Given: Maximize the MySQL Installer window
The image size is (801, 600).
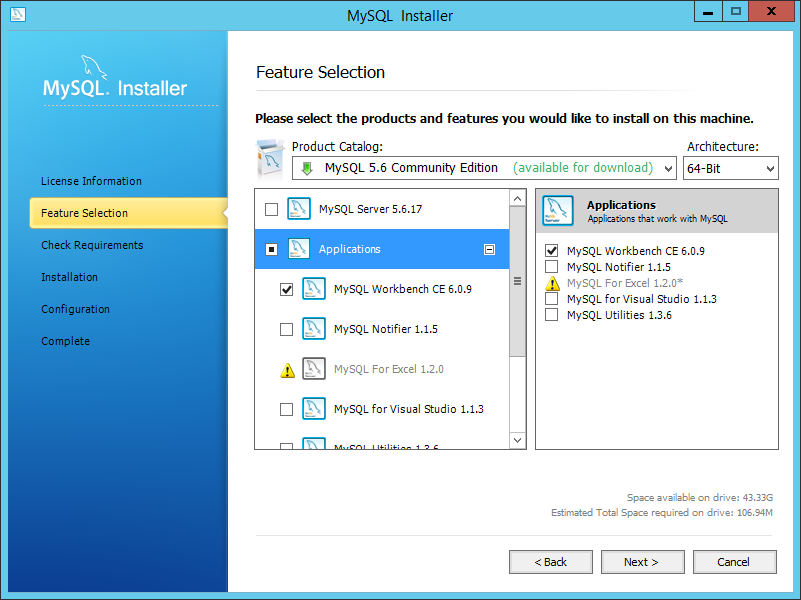Looking at the screenshot, I should (736, 11).
